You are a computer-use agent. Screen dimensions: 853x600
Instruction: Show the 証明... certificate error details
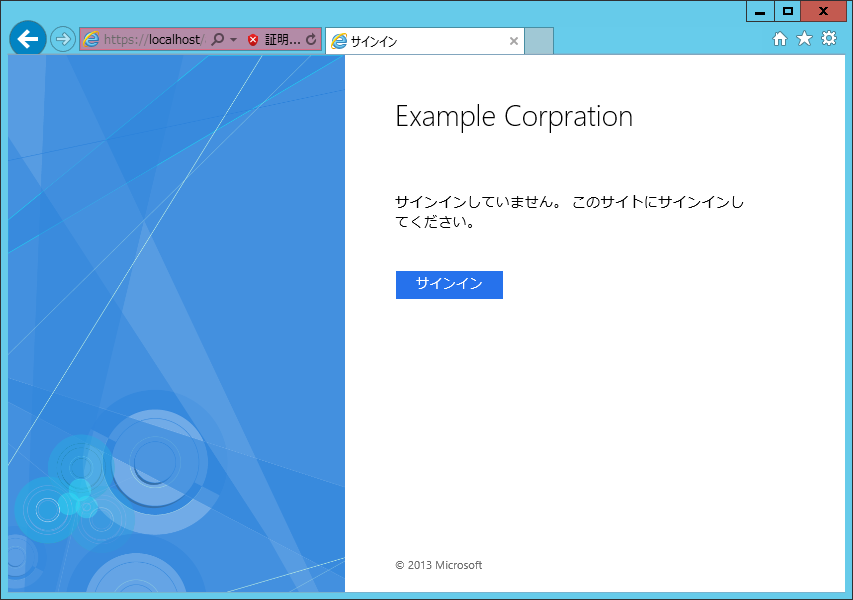pyautogui.click(x=282, y=39)
